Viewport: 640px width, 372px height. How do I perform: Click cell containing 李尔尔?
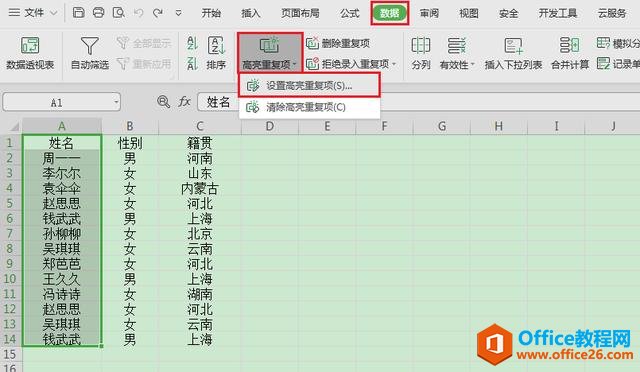[x=62, y=173]
